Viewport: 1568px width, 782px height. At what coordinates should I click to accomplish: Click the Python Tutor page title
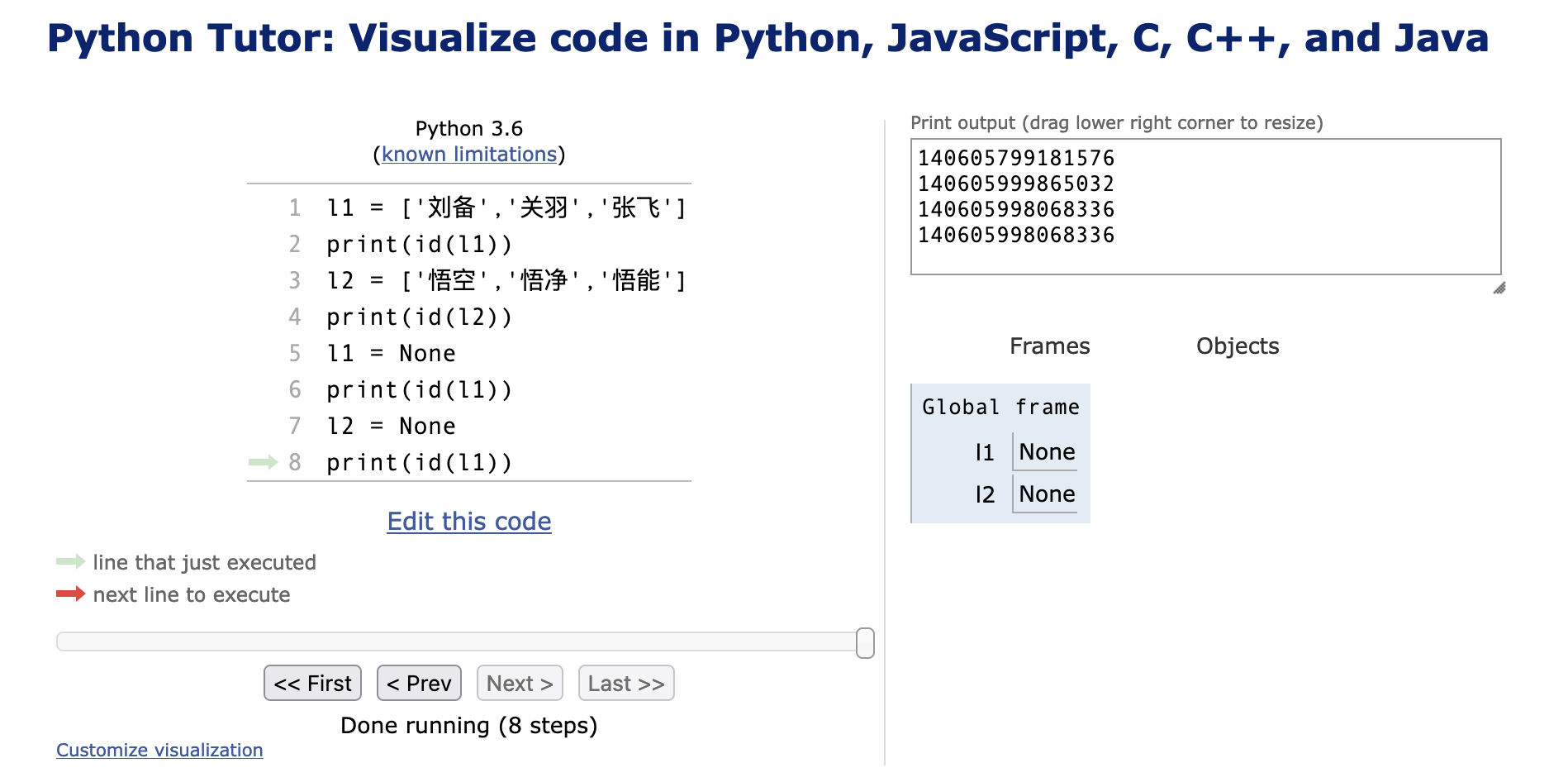[x=767, y=38]
